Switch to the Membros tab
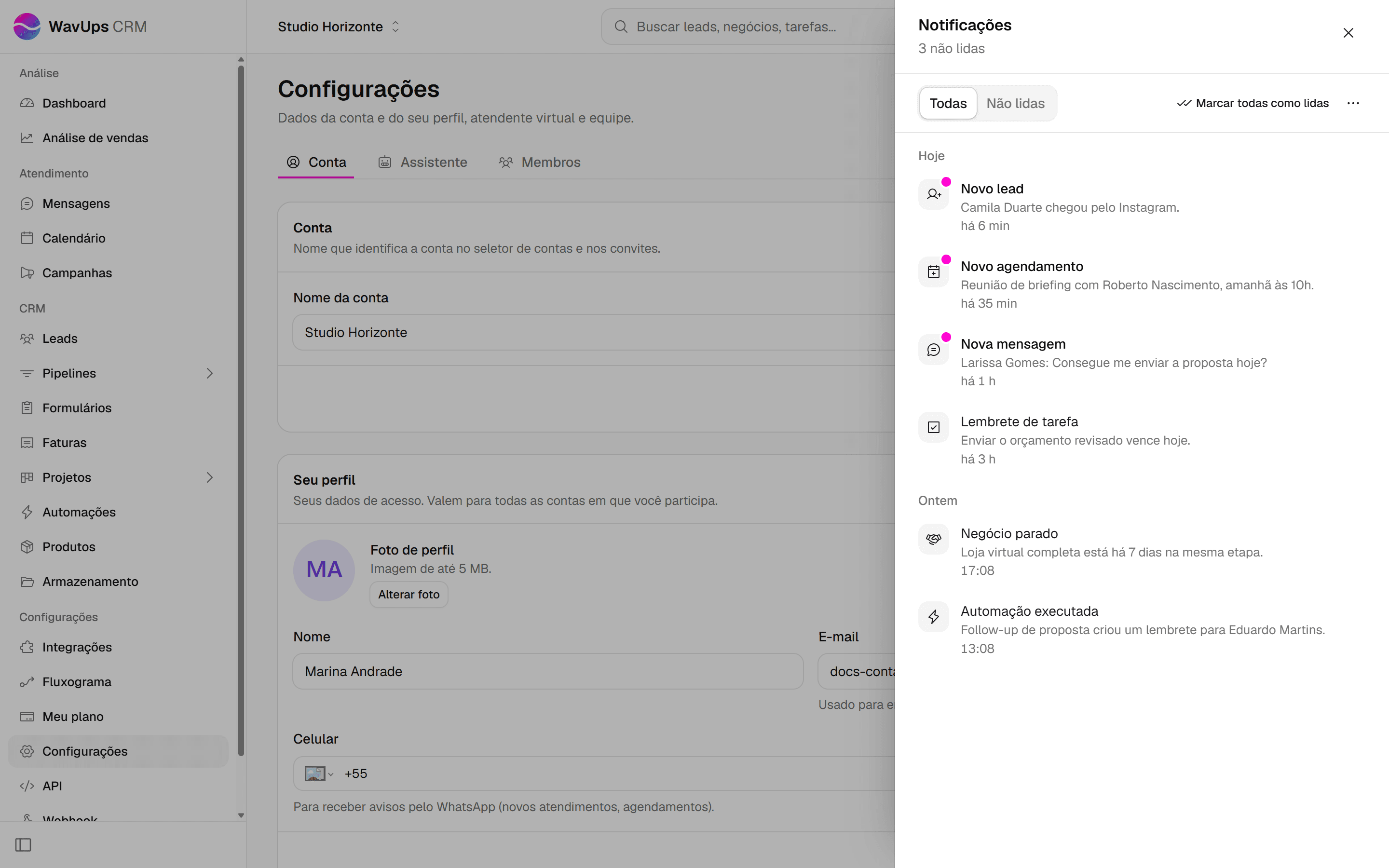Screen dimensions: 1389x868 [540, 163]
